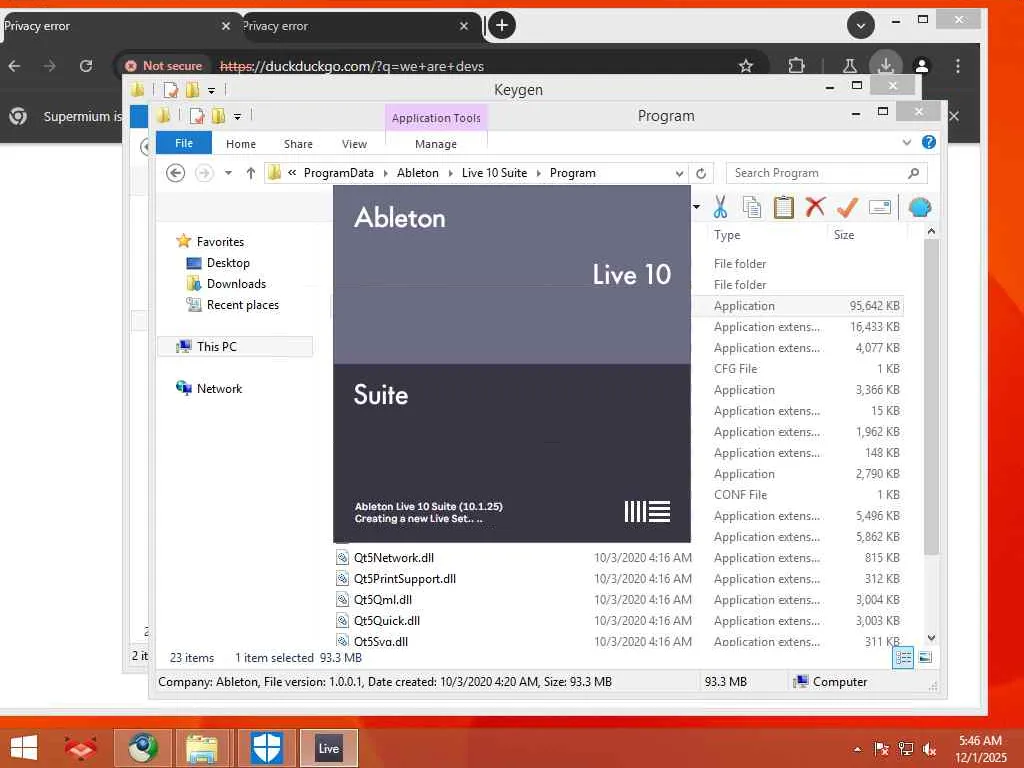Screen dimensions: 1024x768
Task: Open File Explorer on the taskbar
Action: pyautogui.click(x=202, y=748)
